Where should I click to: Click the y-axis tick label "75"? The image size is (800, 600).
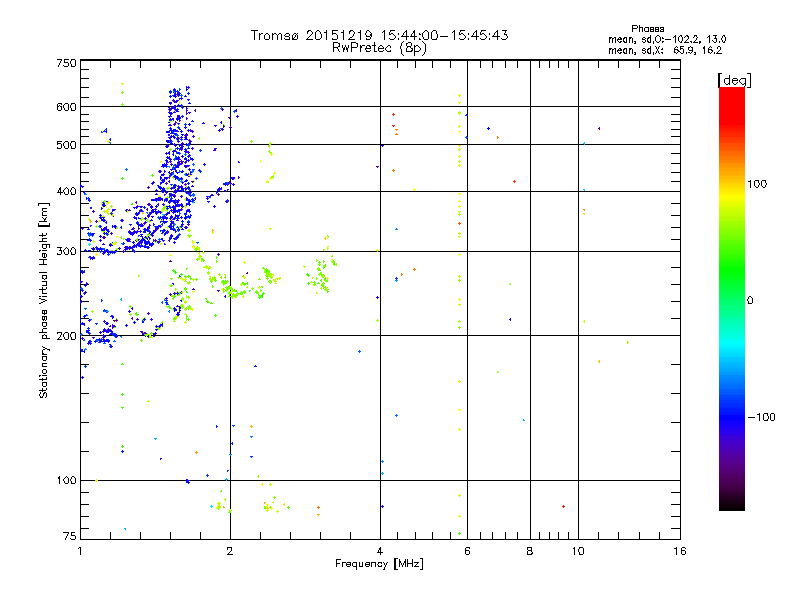click(x=70, y=536)
